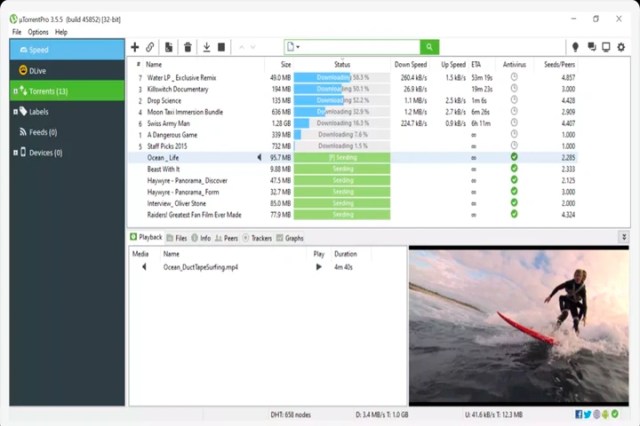
Task: Click the Facebook icon in status bar
Action: click(578, 415)
